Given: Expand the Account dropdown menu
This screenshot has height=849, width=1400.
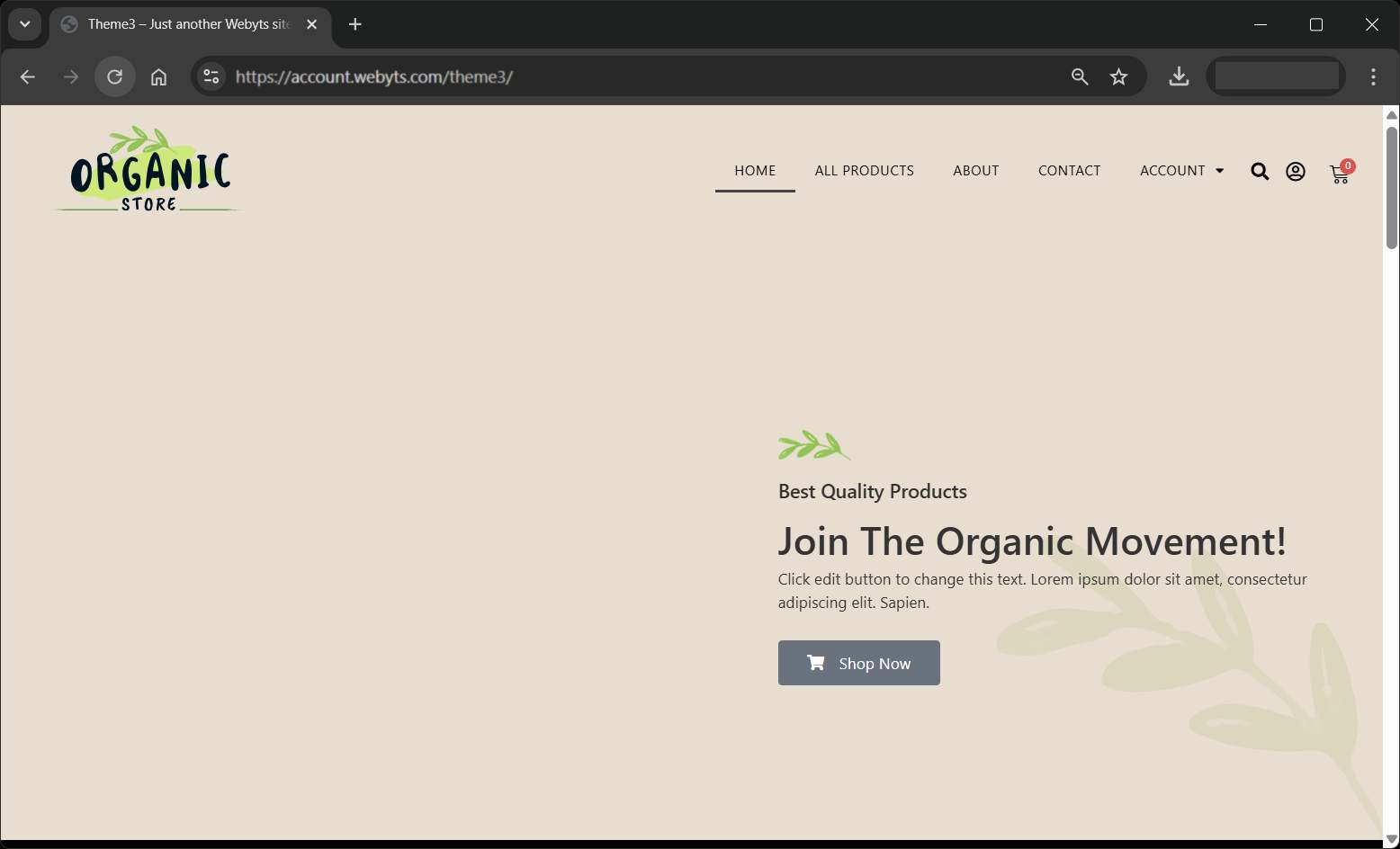Looking at the screenshot, I should 1181,171.
